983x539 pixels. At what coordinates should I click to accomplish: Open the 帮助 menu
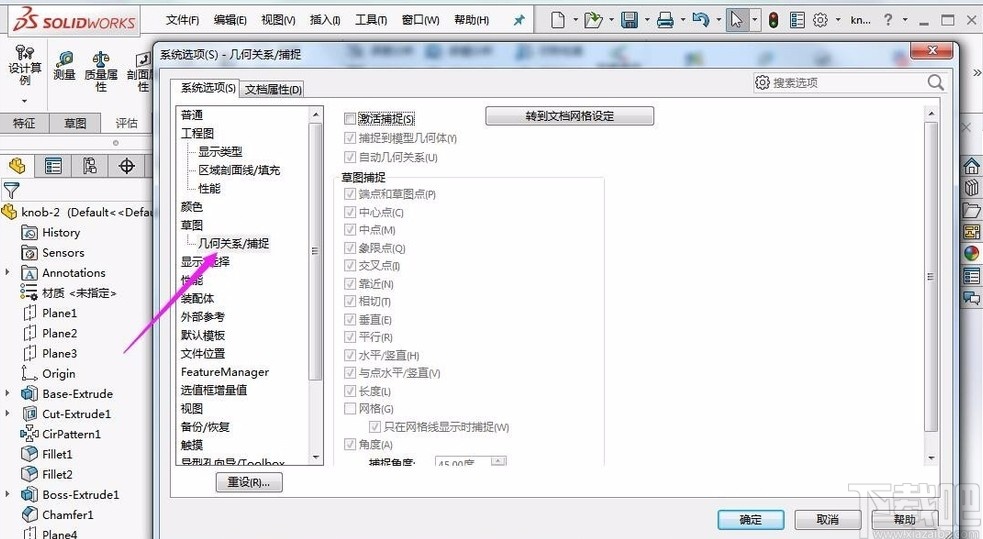[471, 20]
